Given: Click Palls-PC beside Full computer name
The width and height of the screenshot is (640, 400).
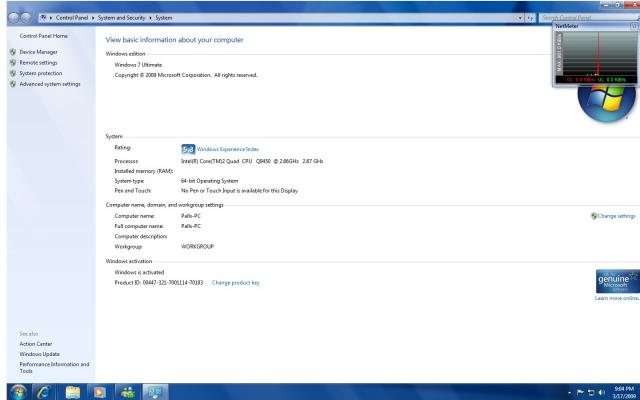Looking at the screenshot, I should [x=191, y=226].
